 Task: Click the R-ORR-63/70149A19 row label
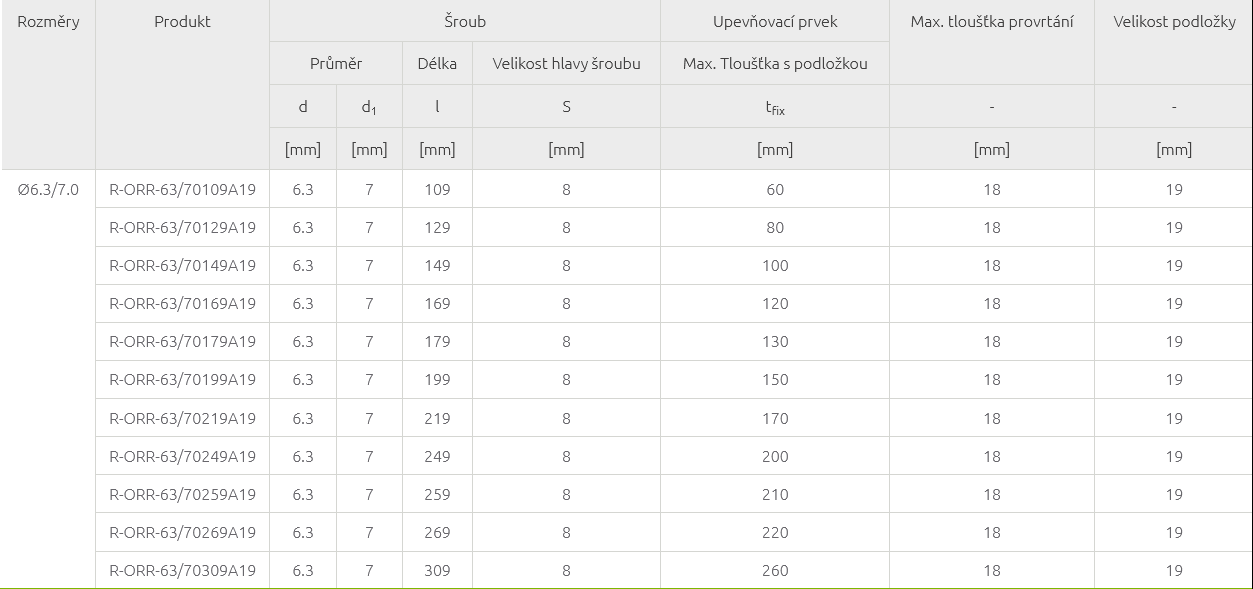(182, 265)
